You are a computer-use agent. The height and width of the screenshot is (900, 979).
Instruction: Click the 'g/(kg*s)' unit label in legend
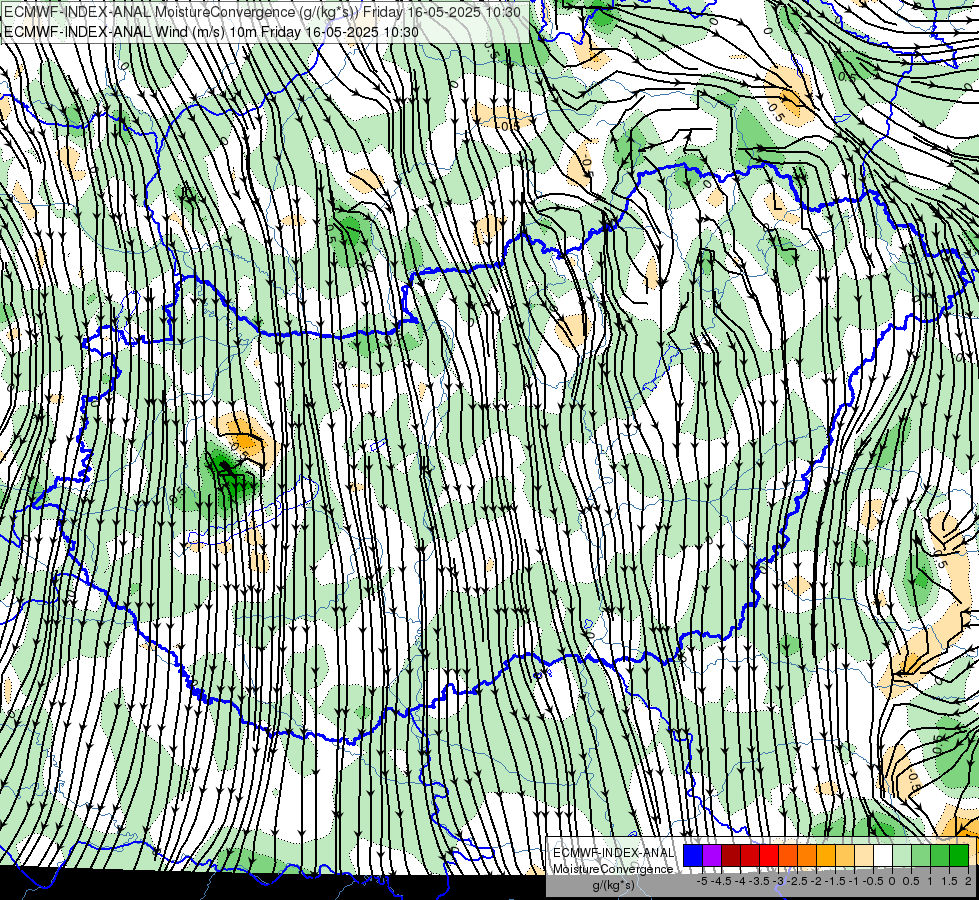coord(614,886)
